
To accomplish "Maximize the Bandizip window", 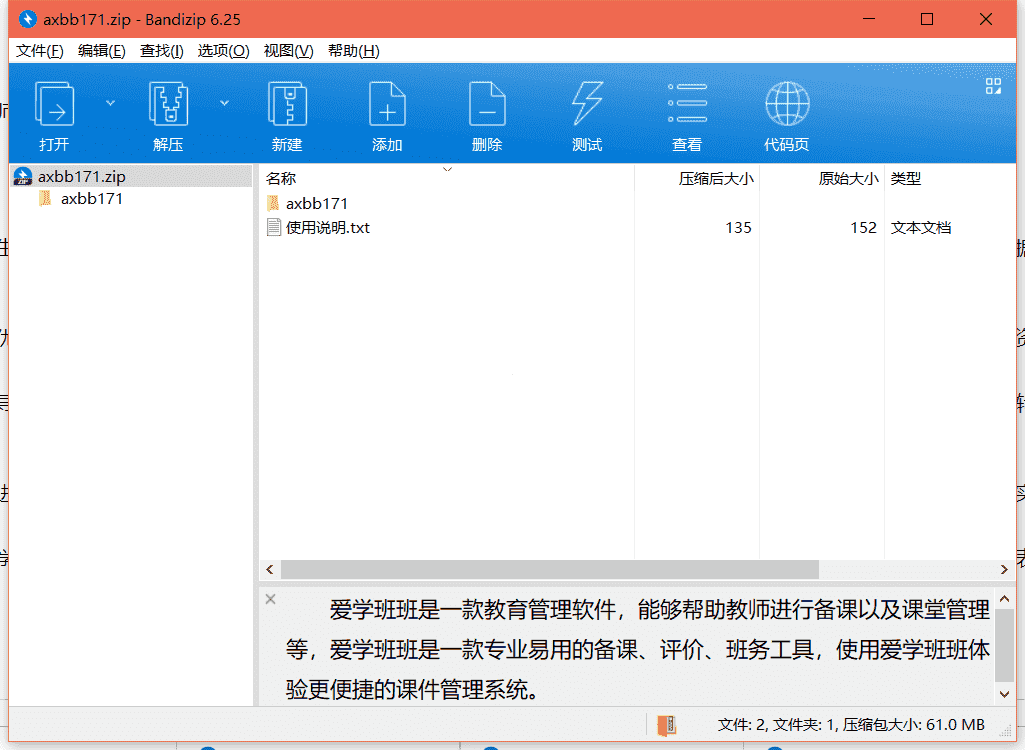I will (927, 19).
